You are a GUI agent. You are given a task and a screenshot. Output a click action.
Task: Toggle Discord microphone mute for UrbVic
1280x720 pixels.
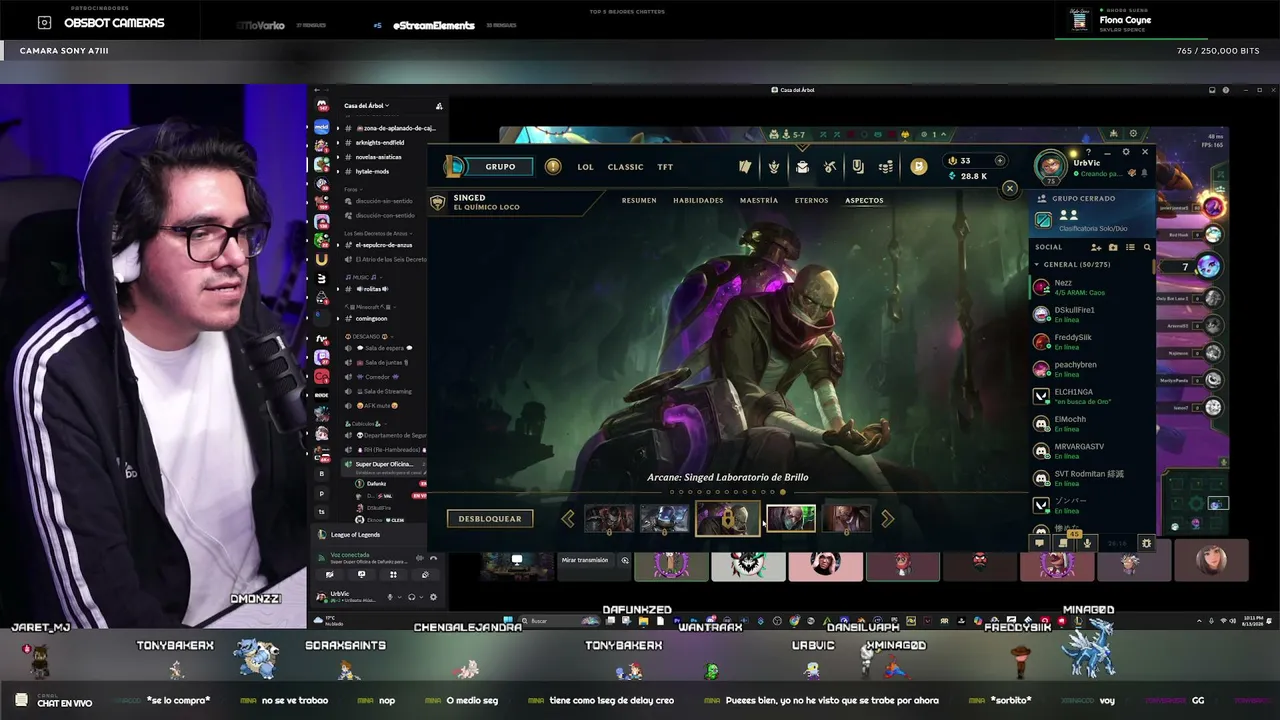coord(391,597)
